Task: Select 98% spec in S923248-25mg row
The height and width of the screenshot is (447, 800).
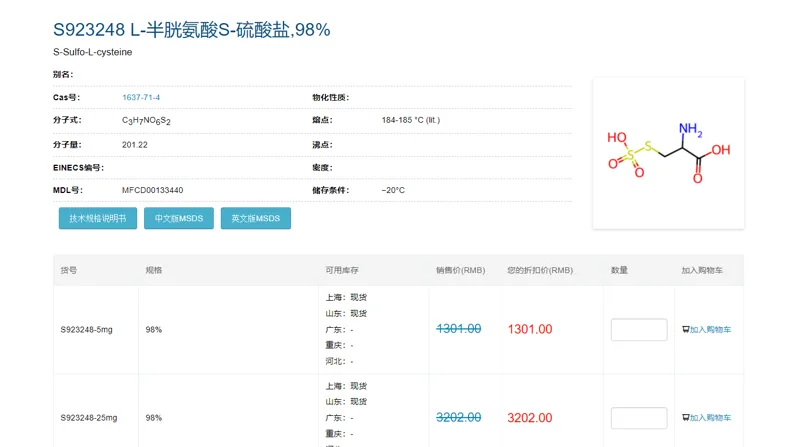Action: point(154,418)
